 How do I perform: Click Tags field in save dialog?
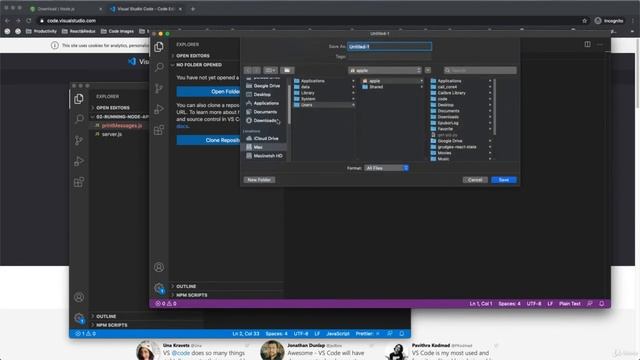point(389,57)
